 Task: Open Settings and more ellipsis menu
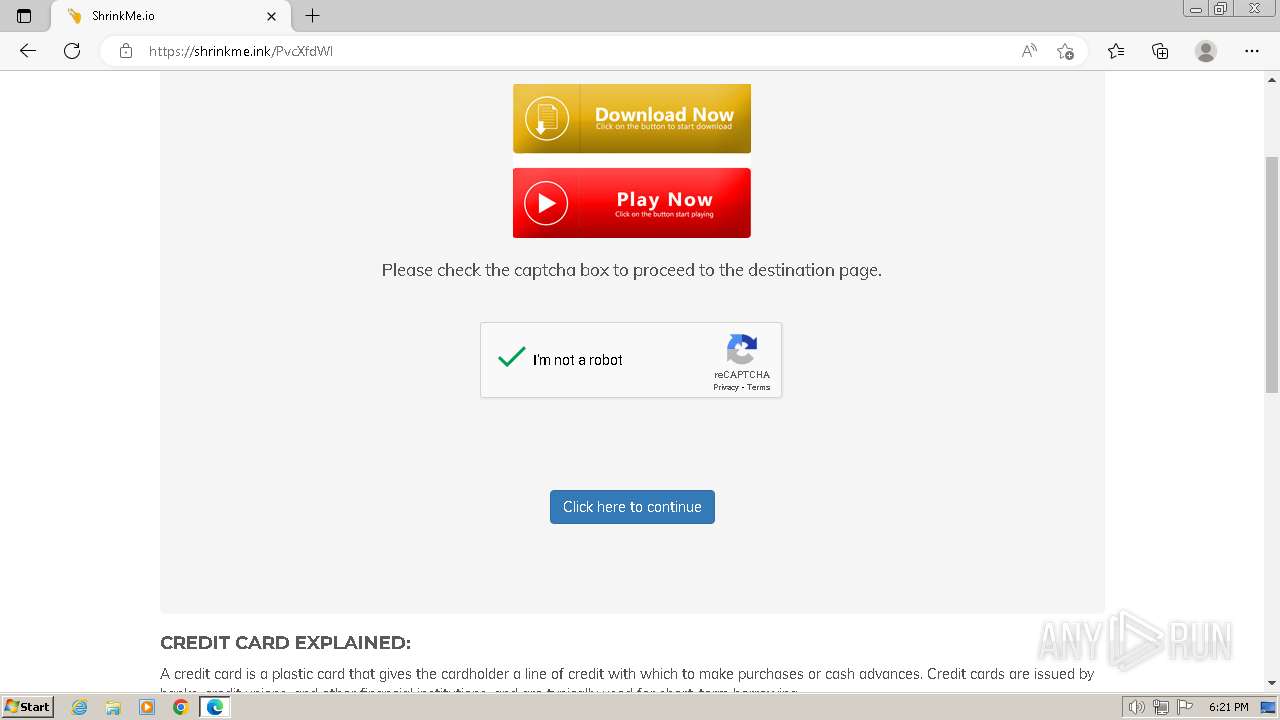click(1252, 51)
